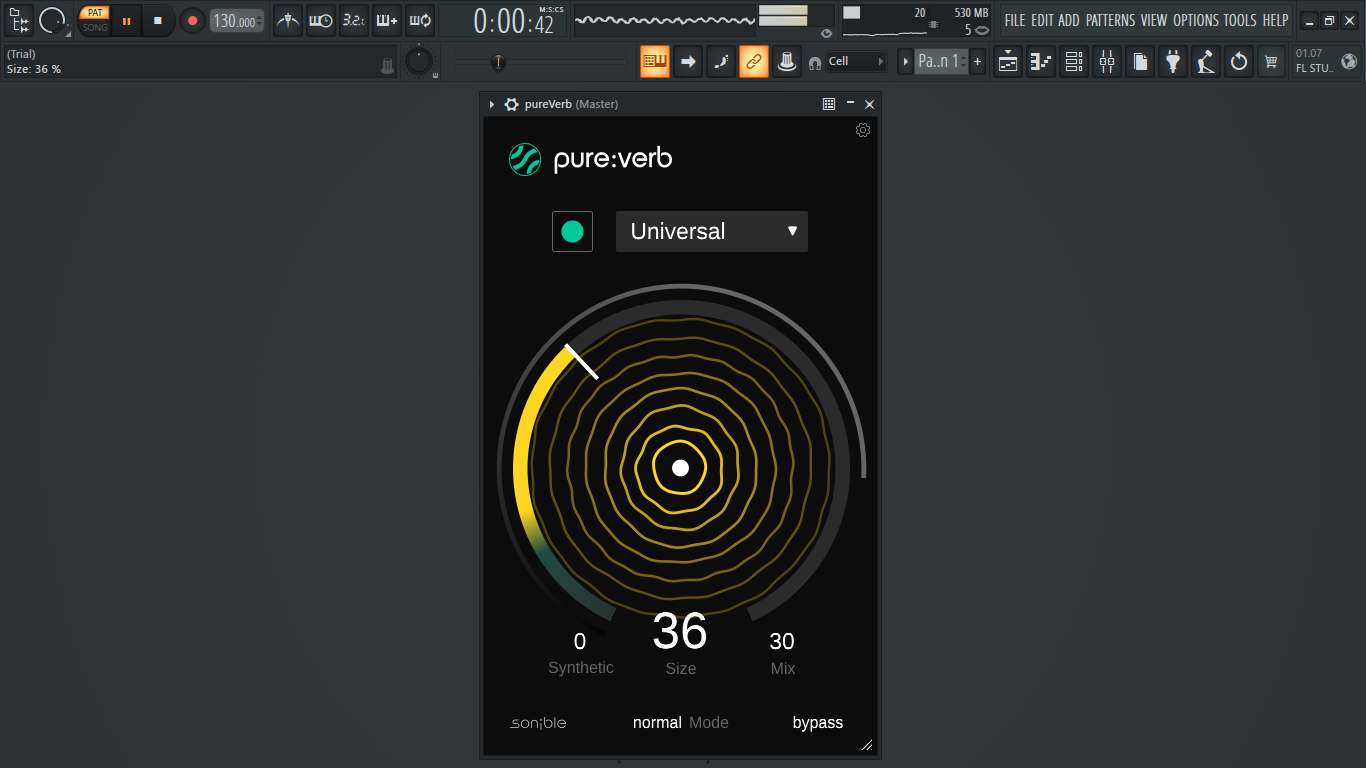
Task: Open the Channel rack icon
Action: (1074, 61)
